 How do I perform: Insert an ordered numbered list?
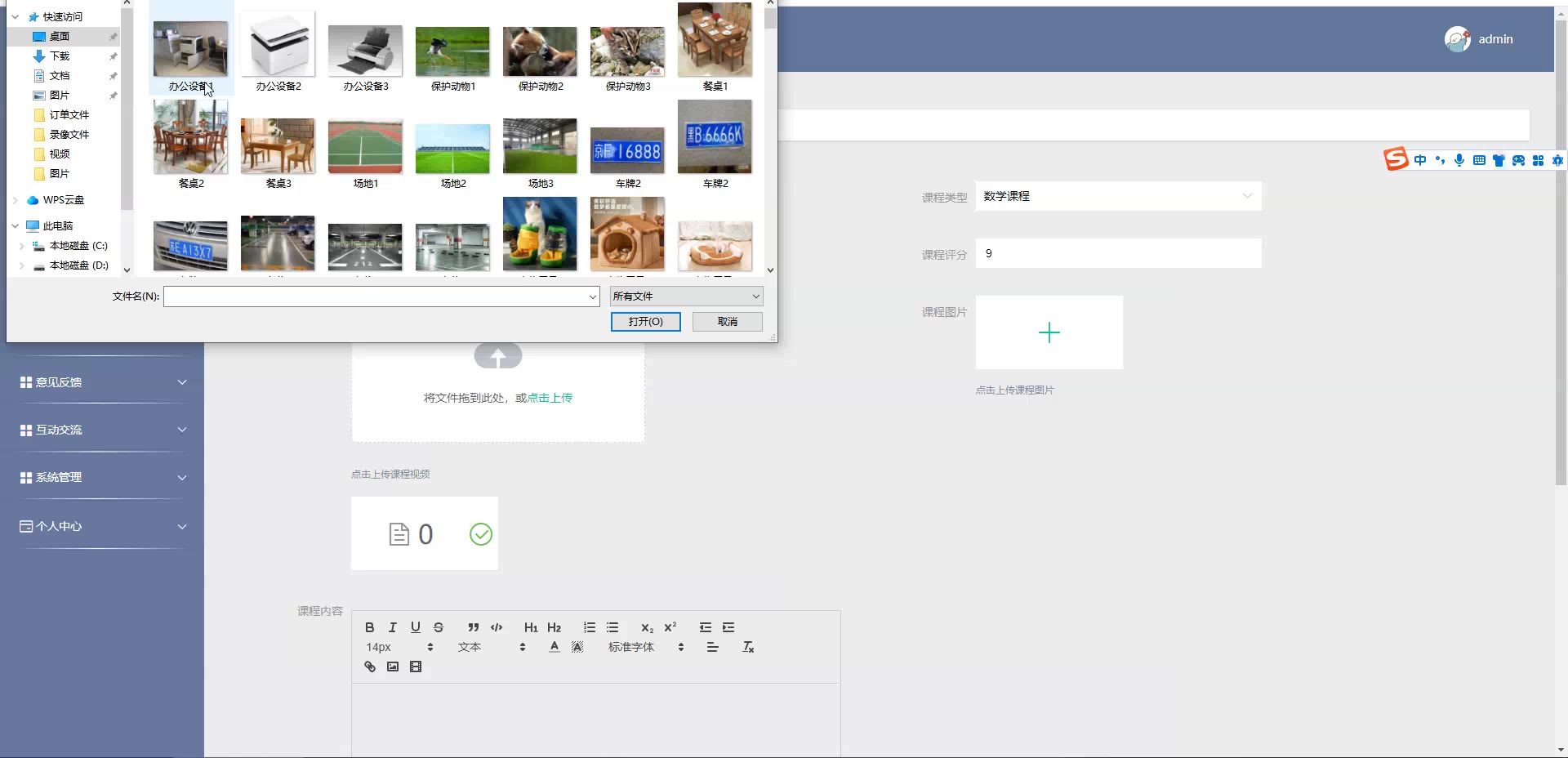[x=589, y=627]
